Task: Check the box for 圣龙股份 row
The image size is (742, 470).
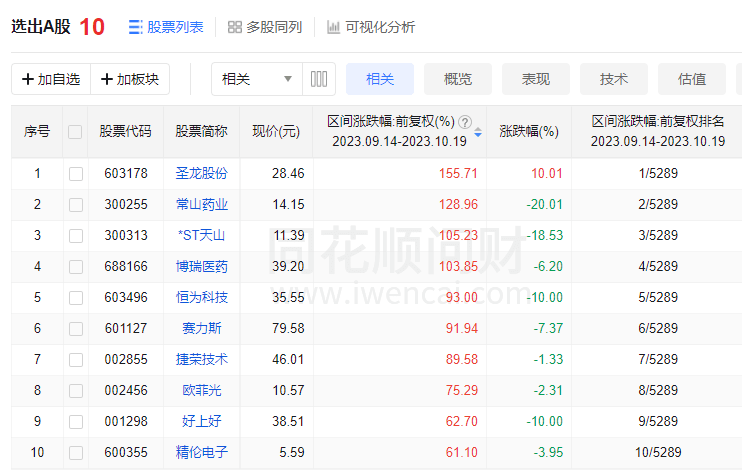Action: point(75,173)
